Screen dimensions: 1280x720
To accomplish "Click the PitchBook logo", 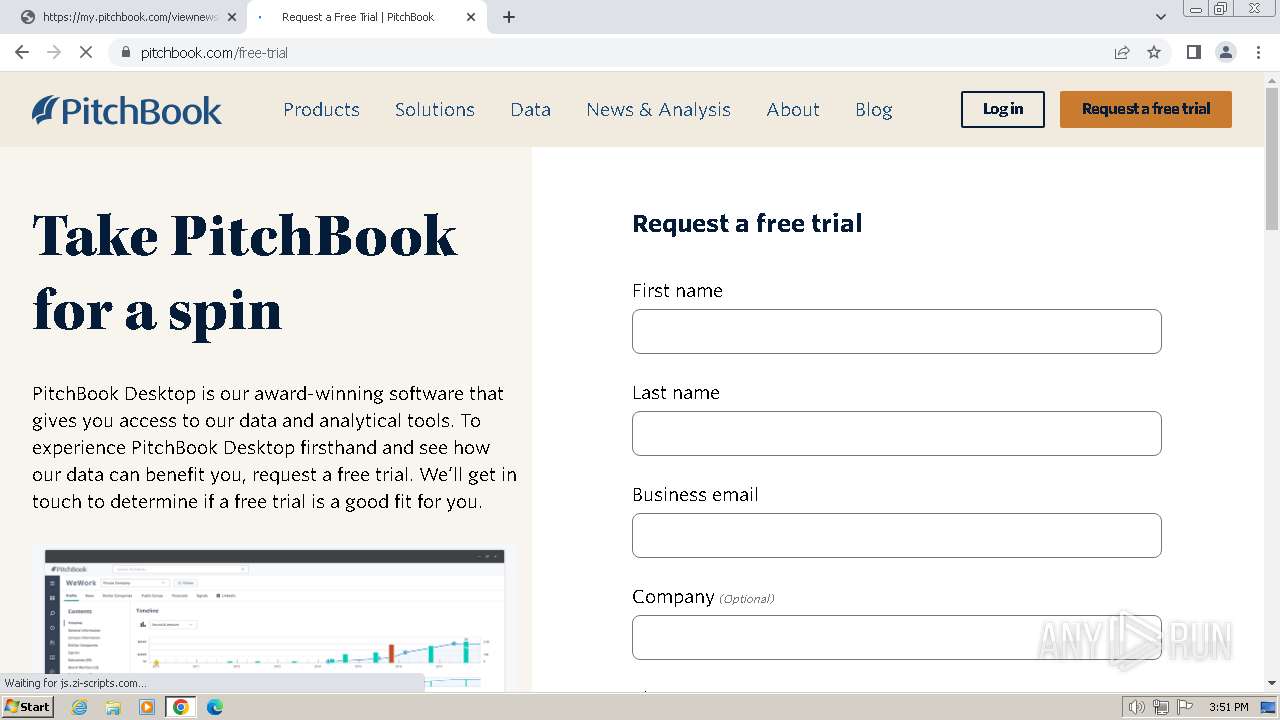I will click(127, 110).
